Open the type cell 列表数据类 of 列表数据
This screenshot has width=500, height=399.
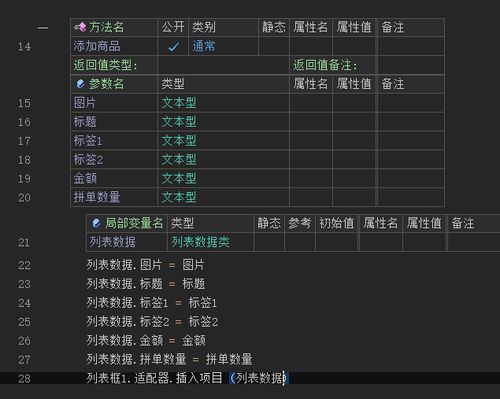point(210,242)
